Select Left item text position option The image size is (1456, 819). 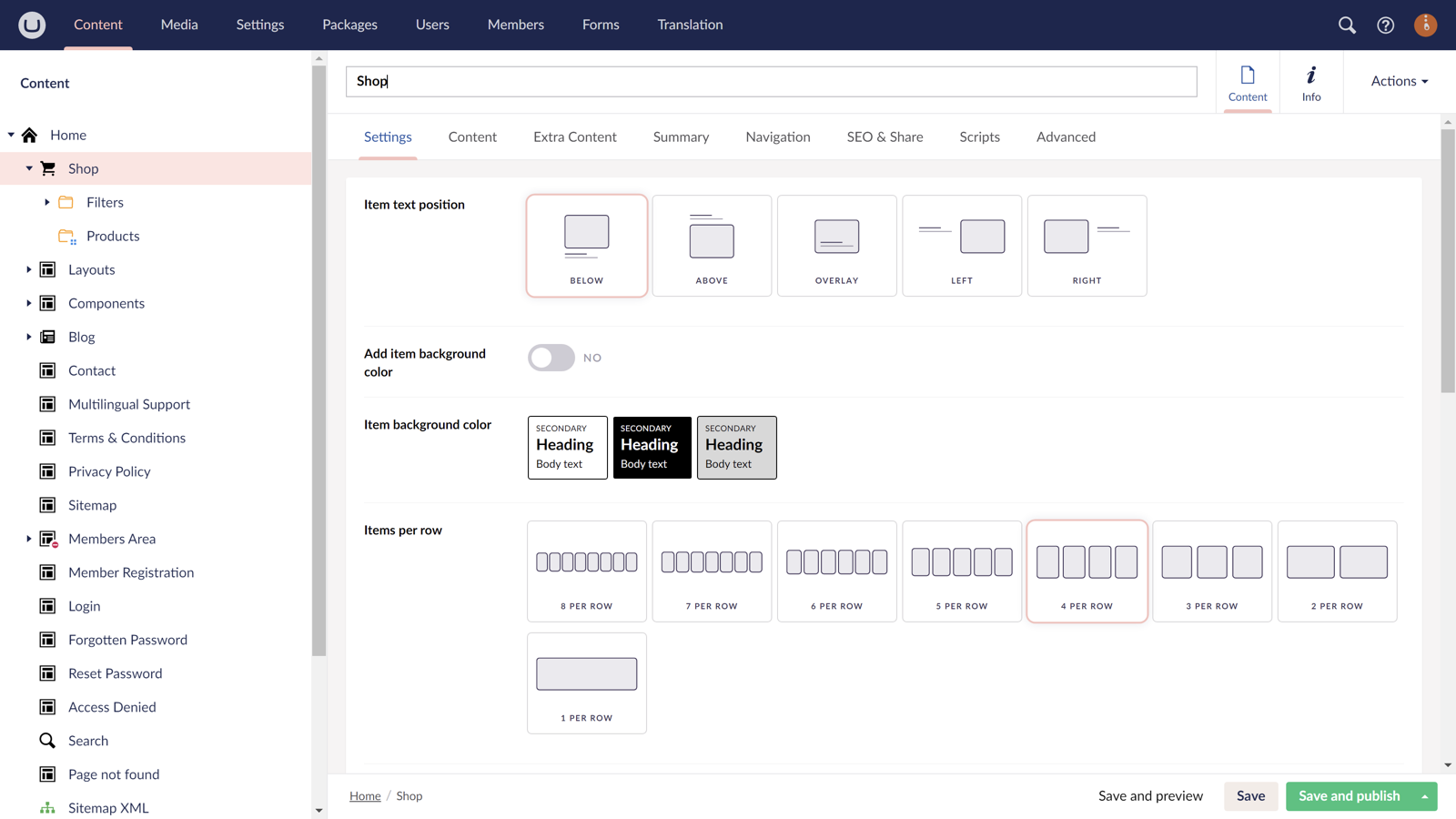(x=961, y=246)
